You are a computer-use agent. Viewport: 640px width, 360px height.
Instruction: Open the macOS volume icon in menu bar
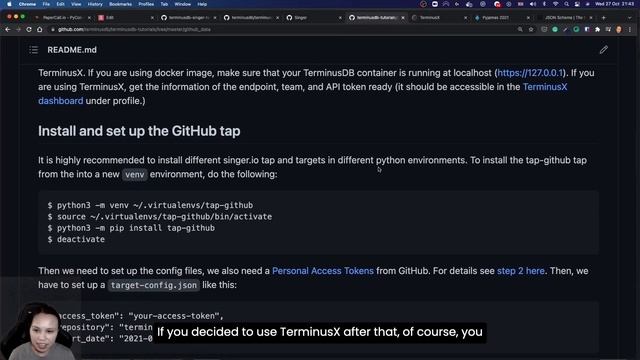pos(533,4)
